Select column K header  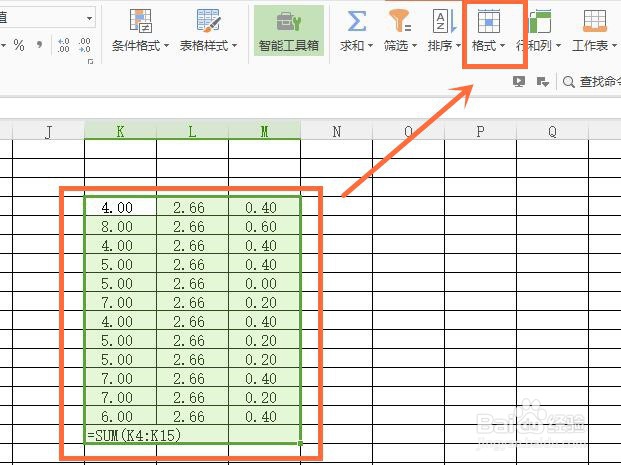pyautogui.click(x=120, y=131)
